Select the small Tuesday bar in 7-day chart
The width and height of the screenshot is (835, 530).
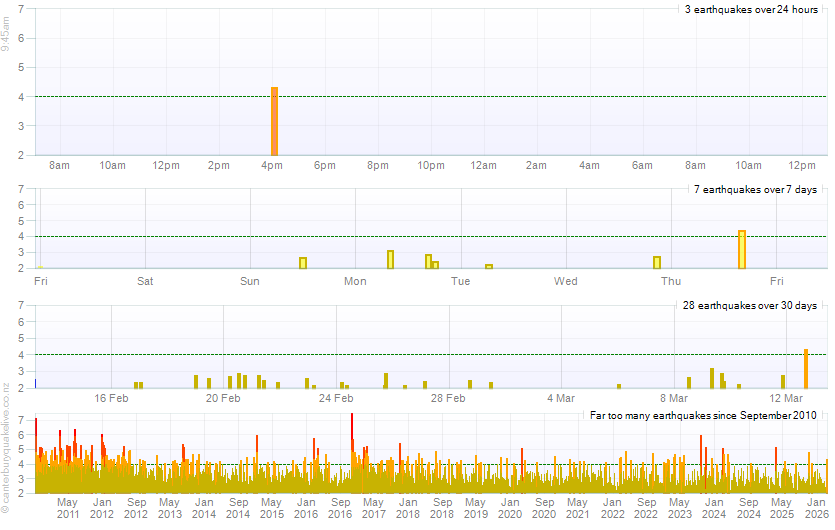[x=489, y=266]
